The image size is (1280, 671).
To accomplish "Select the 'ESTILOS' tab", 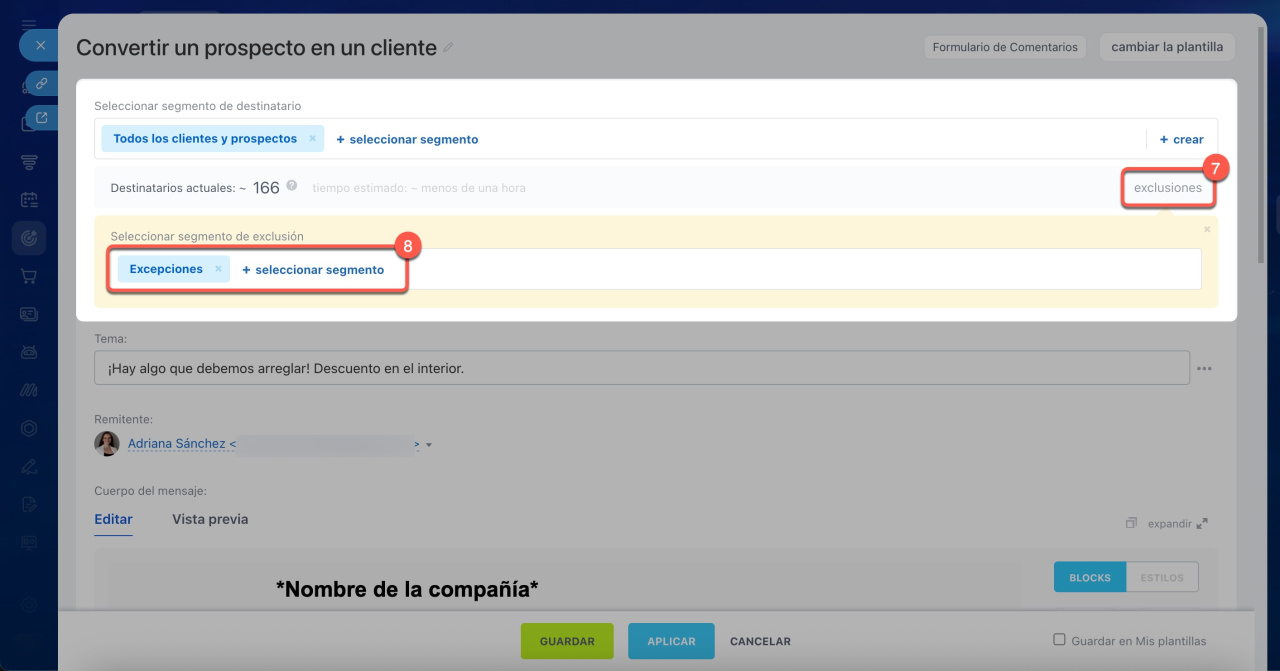I will tap(1161, 577).
